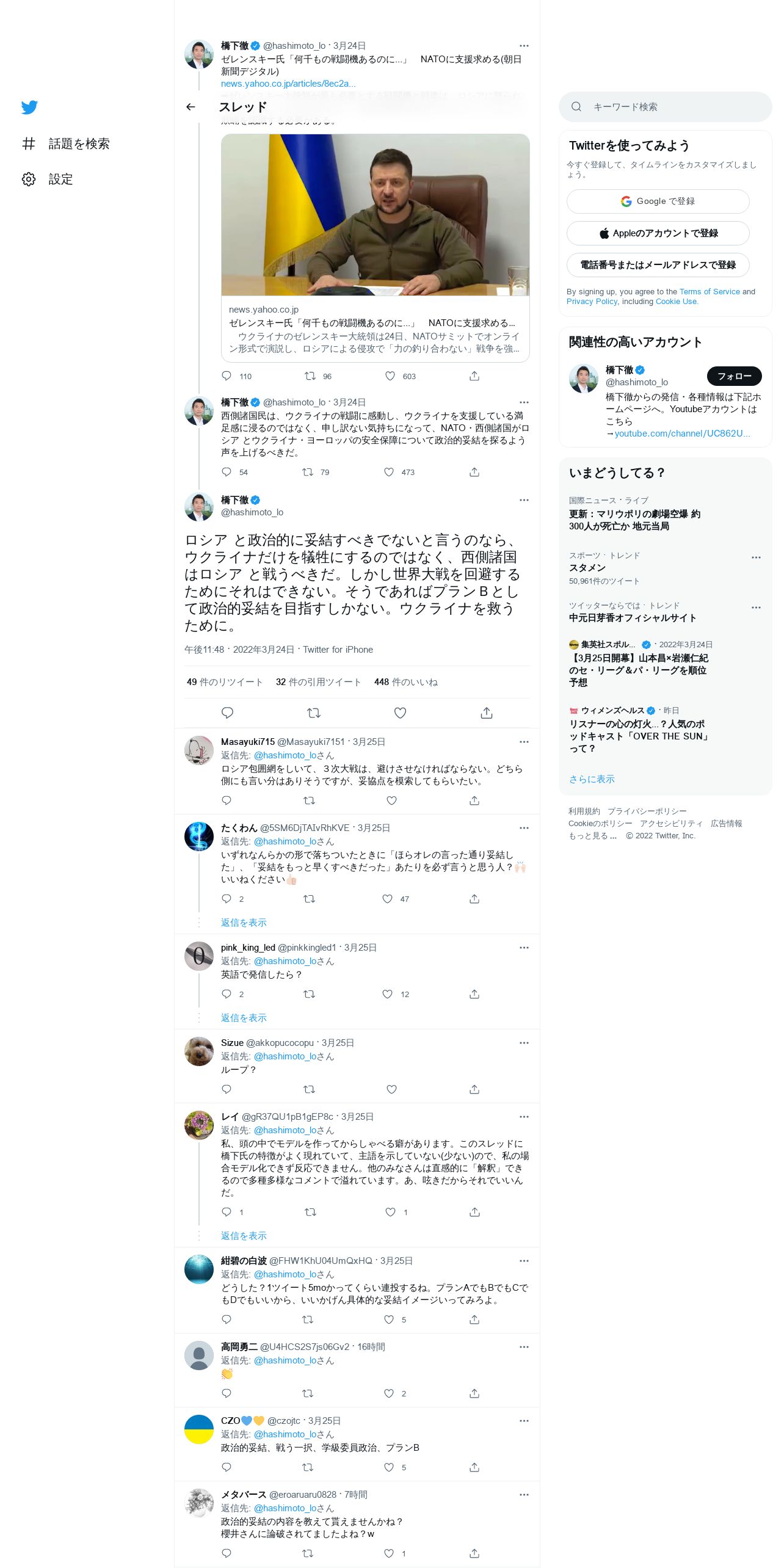Image resolution: width=784 pixels, height=1568 pixels.
Task: Sign up with Google button
Action: click(x=658, y=201)
